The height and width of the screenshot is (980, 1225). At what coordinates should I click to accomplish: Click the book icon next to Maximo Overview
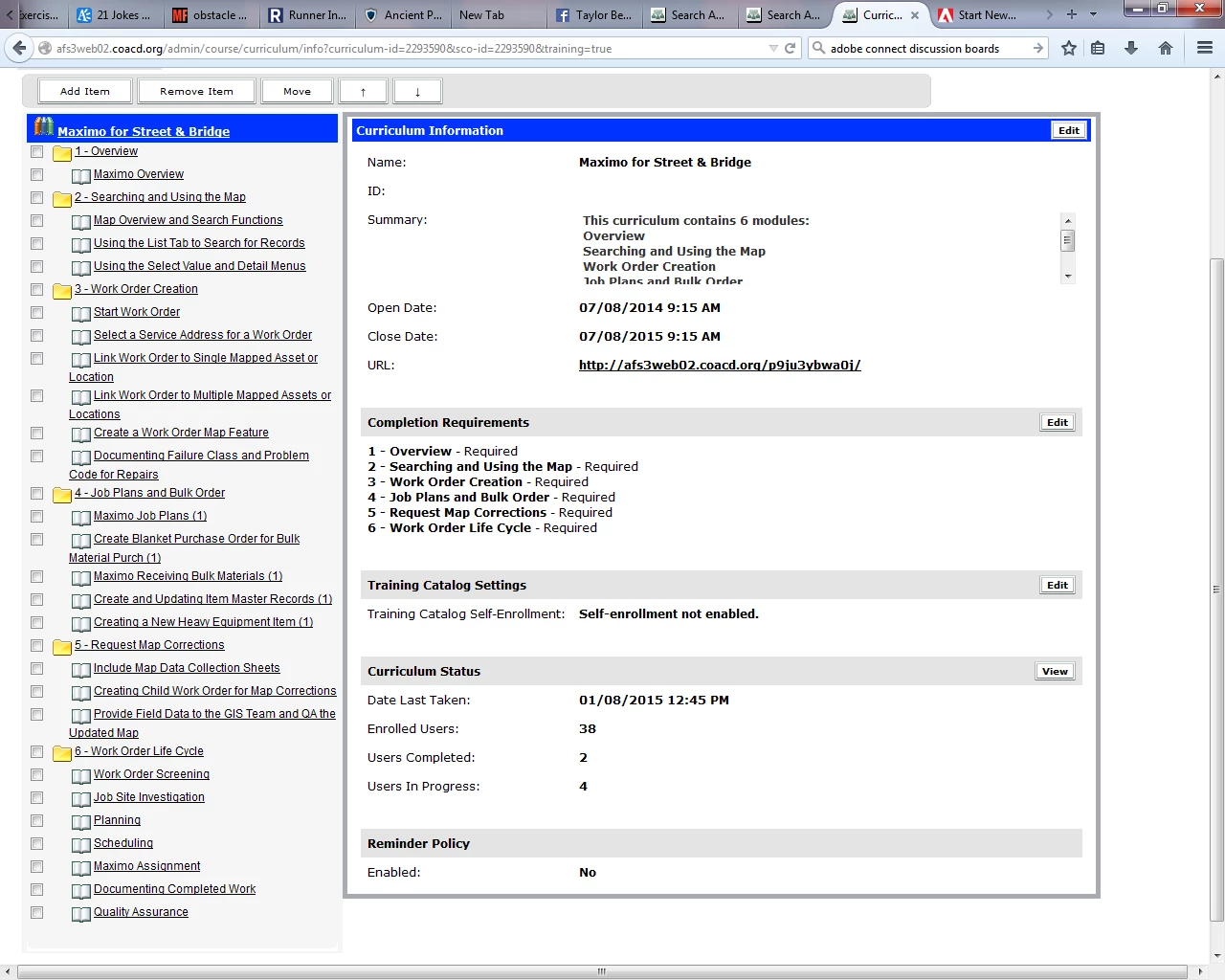[81, 176]
